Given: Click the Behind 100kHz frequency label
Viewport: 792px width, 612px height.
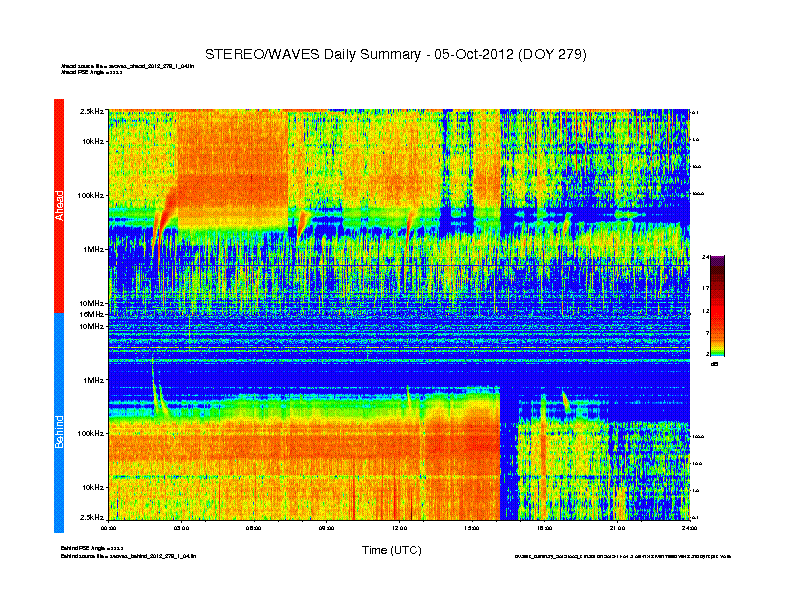Looking at the screenshot, I should point(88,433).
